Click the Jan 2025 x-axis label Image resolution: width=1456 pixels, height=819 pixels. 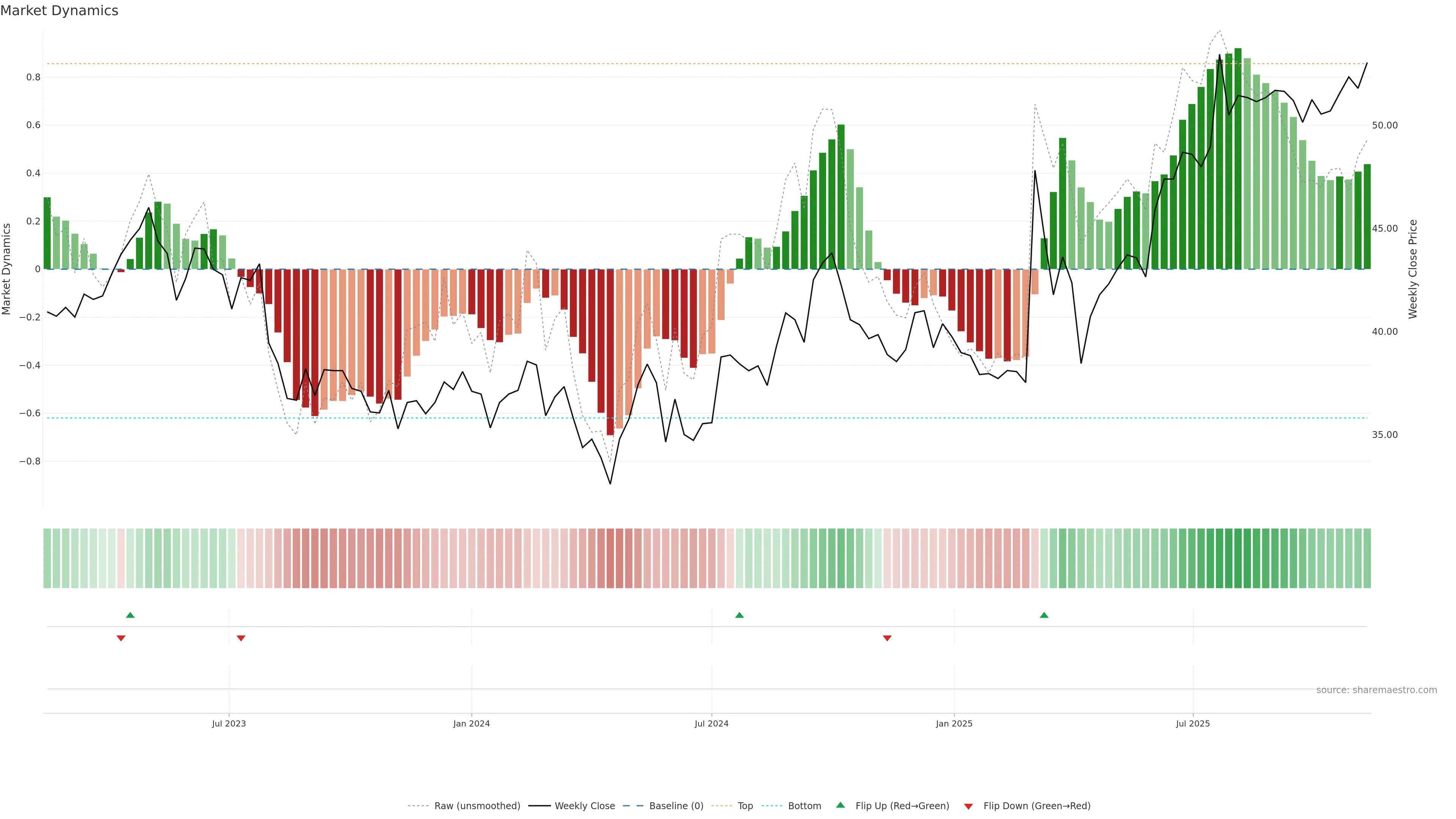pos(954,723)
